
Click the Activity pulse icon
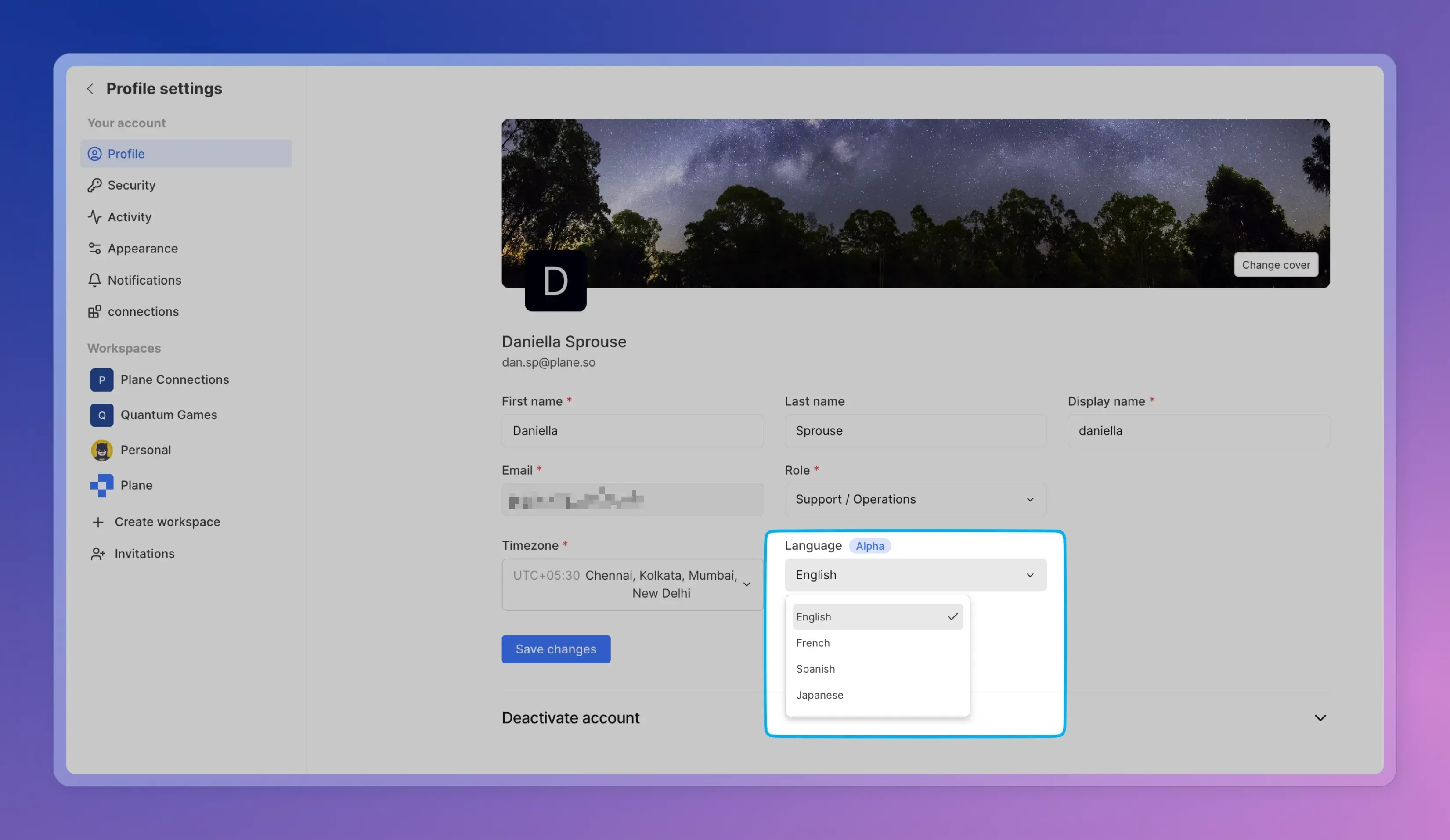pyautogui.click(x=94, y=217)
